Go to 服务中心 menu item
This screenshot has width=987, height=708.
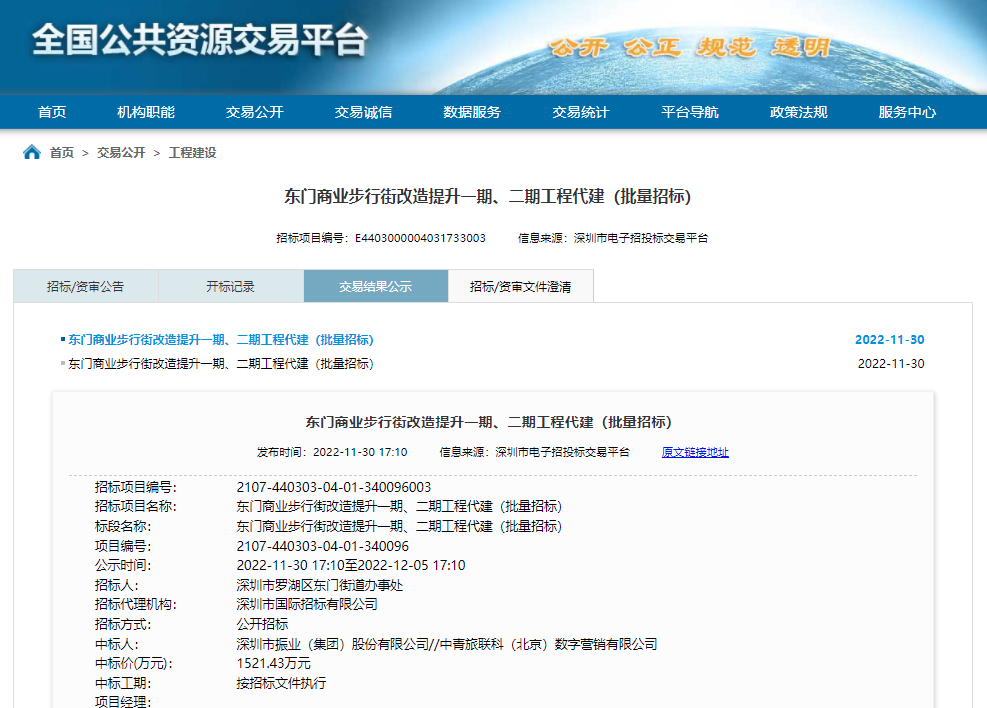(x=908, y=112)
